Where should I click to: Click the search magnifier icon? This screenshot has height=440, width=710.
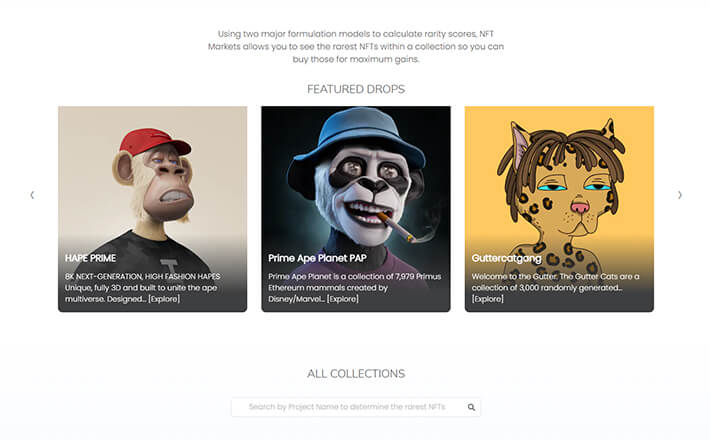471,407
